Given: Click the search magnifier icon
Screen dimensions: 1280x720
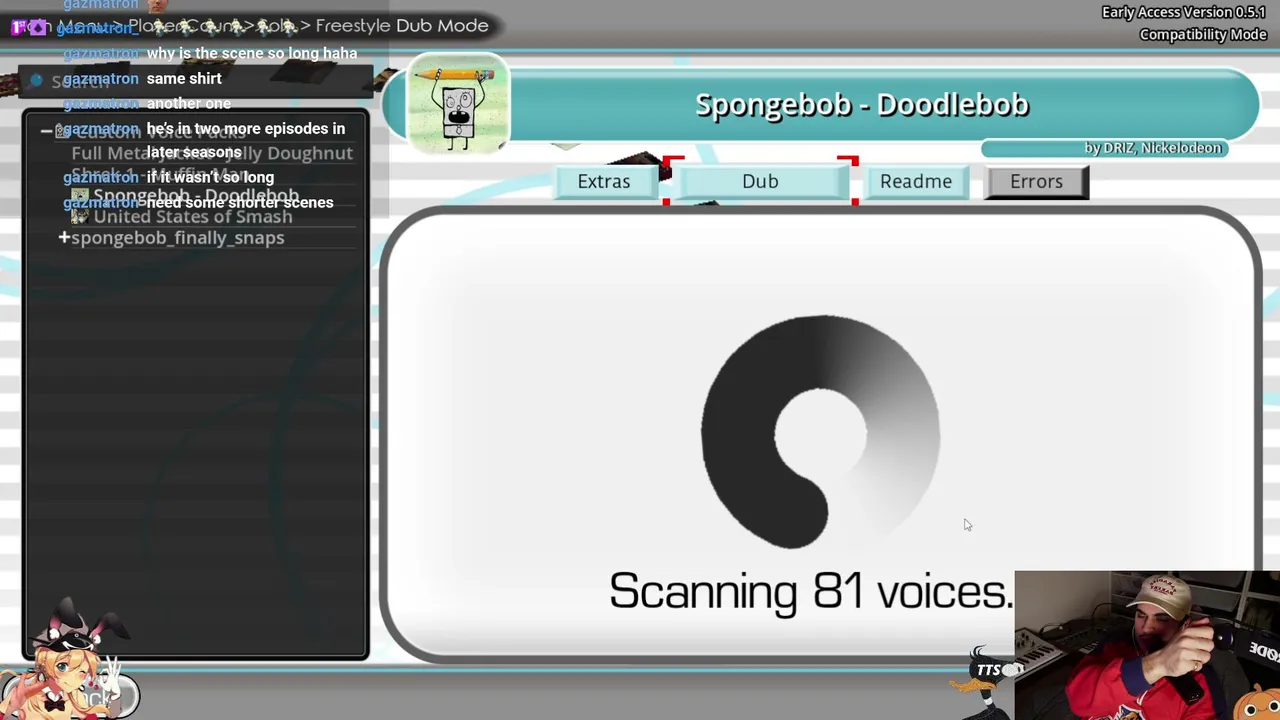Looking at the screenshot, I should [x=36, y=80].
